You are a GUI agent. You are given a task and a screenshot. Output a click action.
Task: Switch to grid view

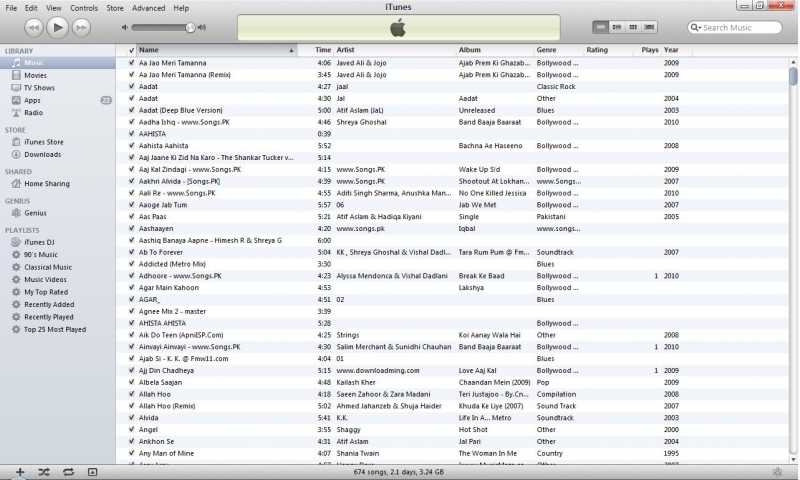633,27
